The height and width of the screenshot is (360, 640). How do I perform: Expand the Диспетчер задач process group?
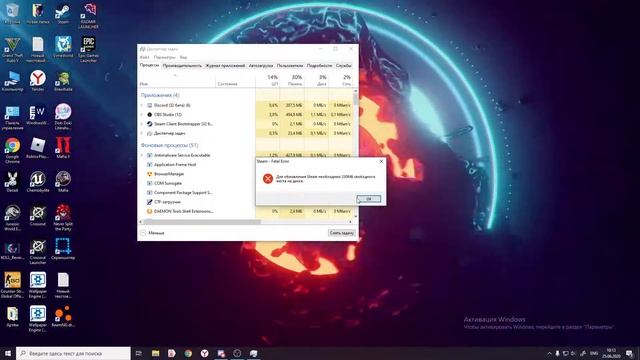[142, 133]
